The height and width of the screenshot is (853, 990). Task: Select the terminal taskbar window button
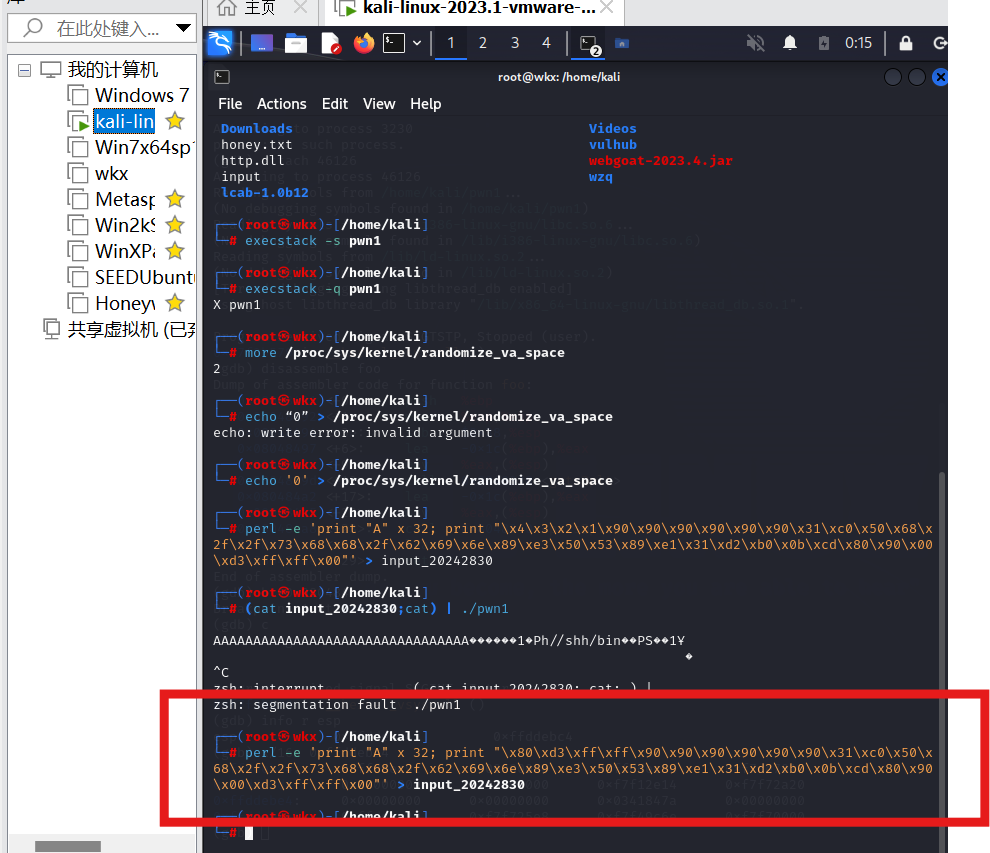(589, 44)
